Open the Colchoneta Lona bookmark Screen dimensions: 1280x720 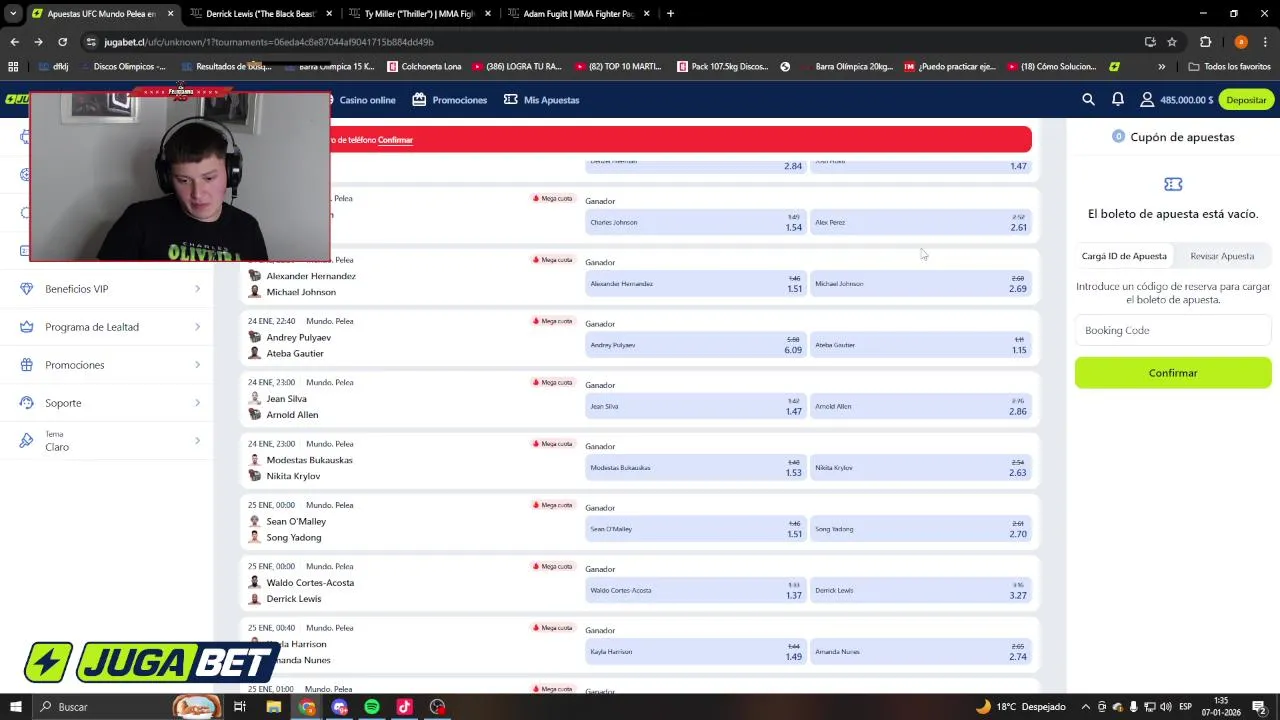click(424, 67)
